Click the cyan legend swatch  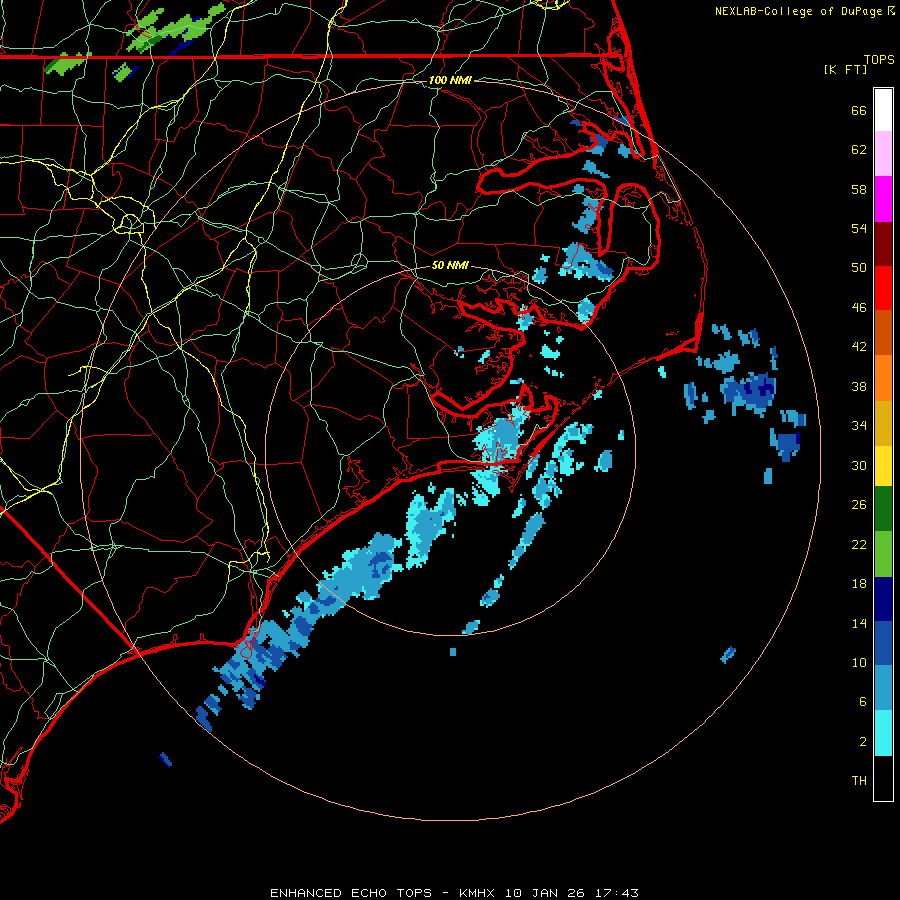[883, 733]
